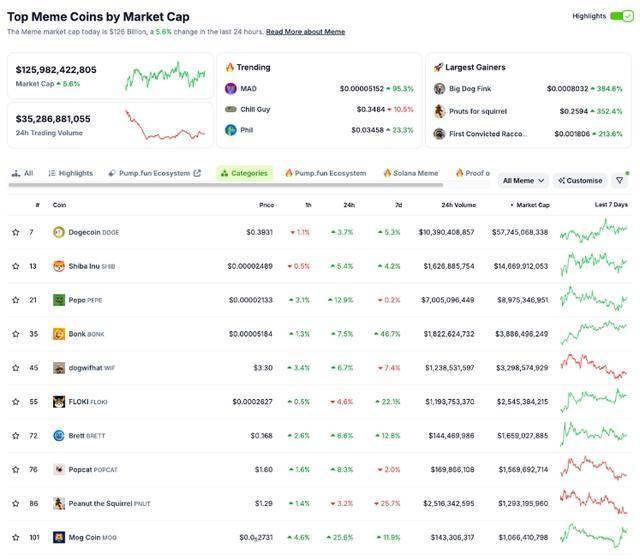The height and width of the screenshot is (560, 640).
Task: Click the tabs horizontal scrollbar
Action: pyautogui.click(x=226, y=185)
